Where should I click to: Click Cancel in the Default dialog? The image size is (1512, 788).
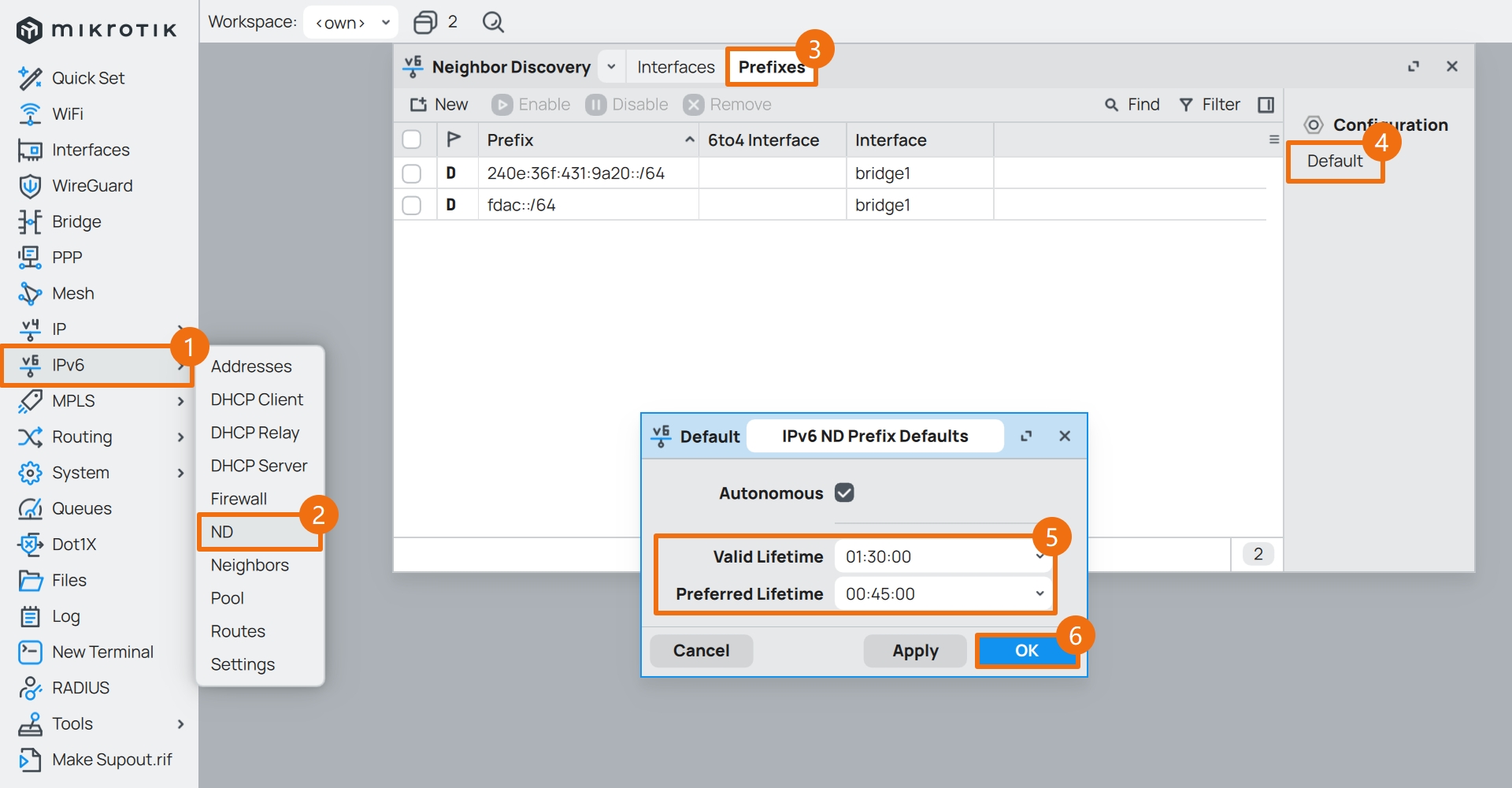coord(701,651)
